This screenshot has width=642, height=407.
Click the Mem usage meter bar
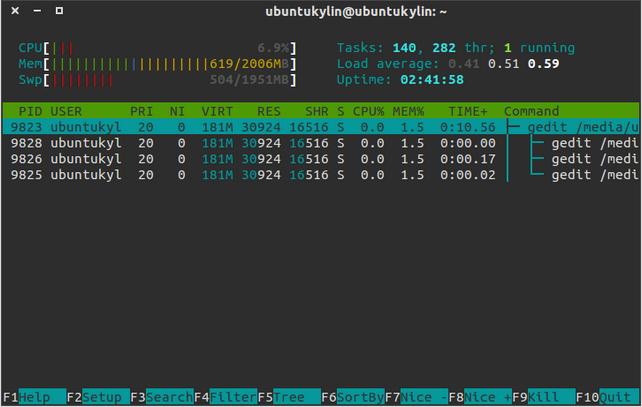click(x=157, y=64)
